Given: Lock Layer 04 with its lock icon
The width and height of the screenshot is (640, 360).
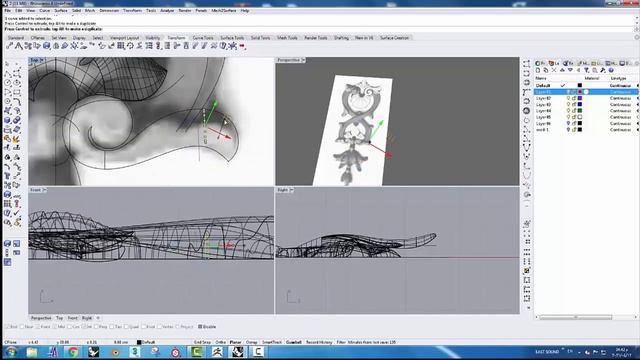Looking at the screenshot, I should click(x=573, y=111).
